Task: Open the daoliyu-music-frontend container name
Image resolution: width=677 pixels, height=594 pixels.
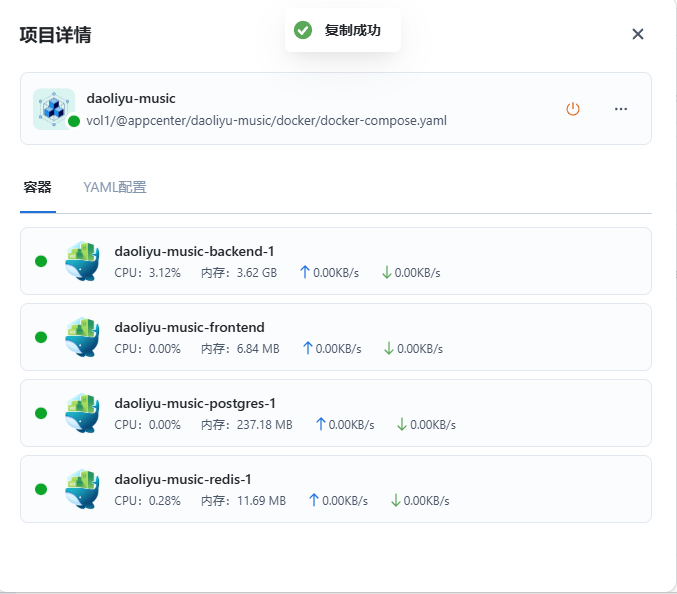Action: tap(190, 327)
